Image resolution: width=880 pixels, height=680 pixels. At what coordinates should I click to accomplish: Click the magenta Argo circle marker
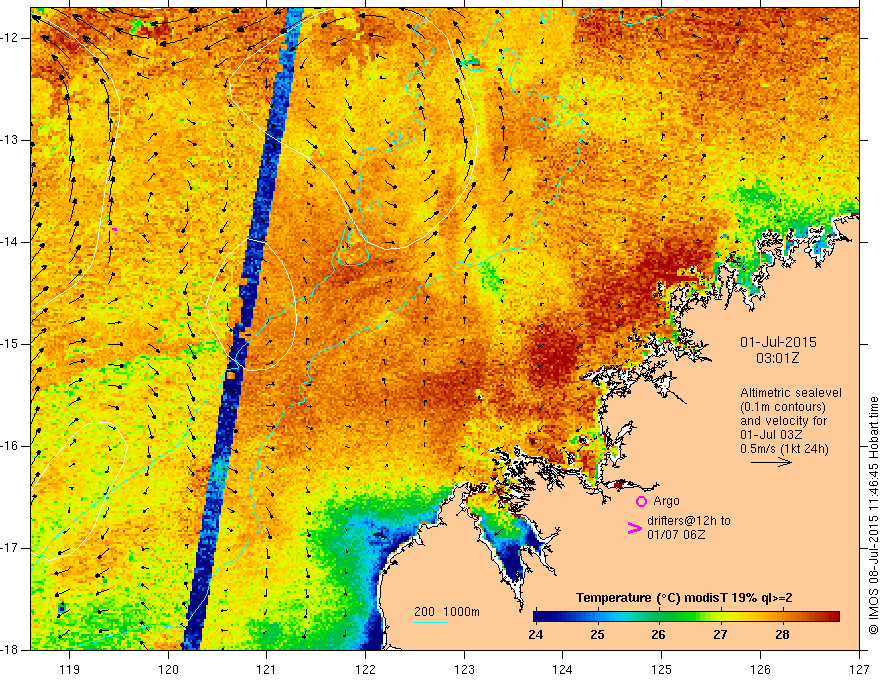tap(641, 502)
